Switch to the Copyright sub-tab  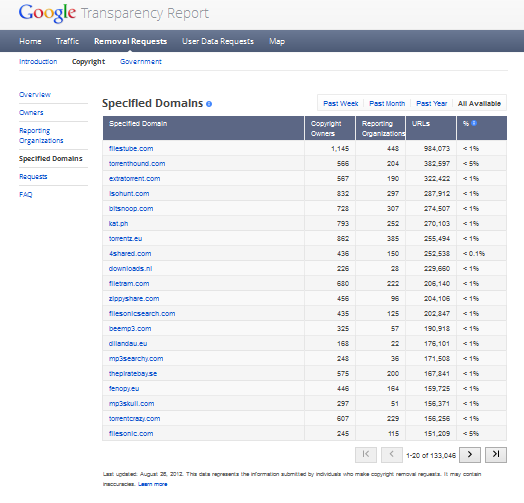89,62
